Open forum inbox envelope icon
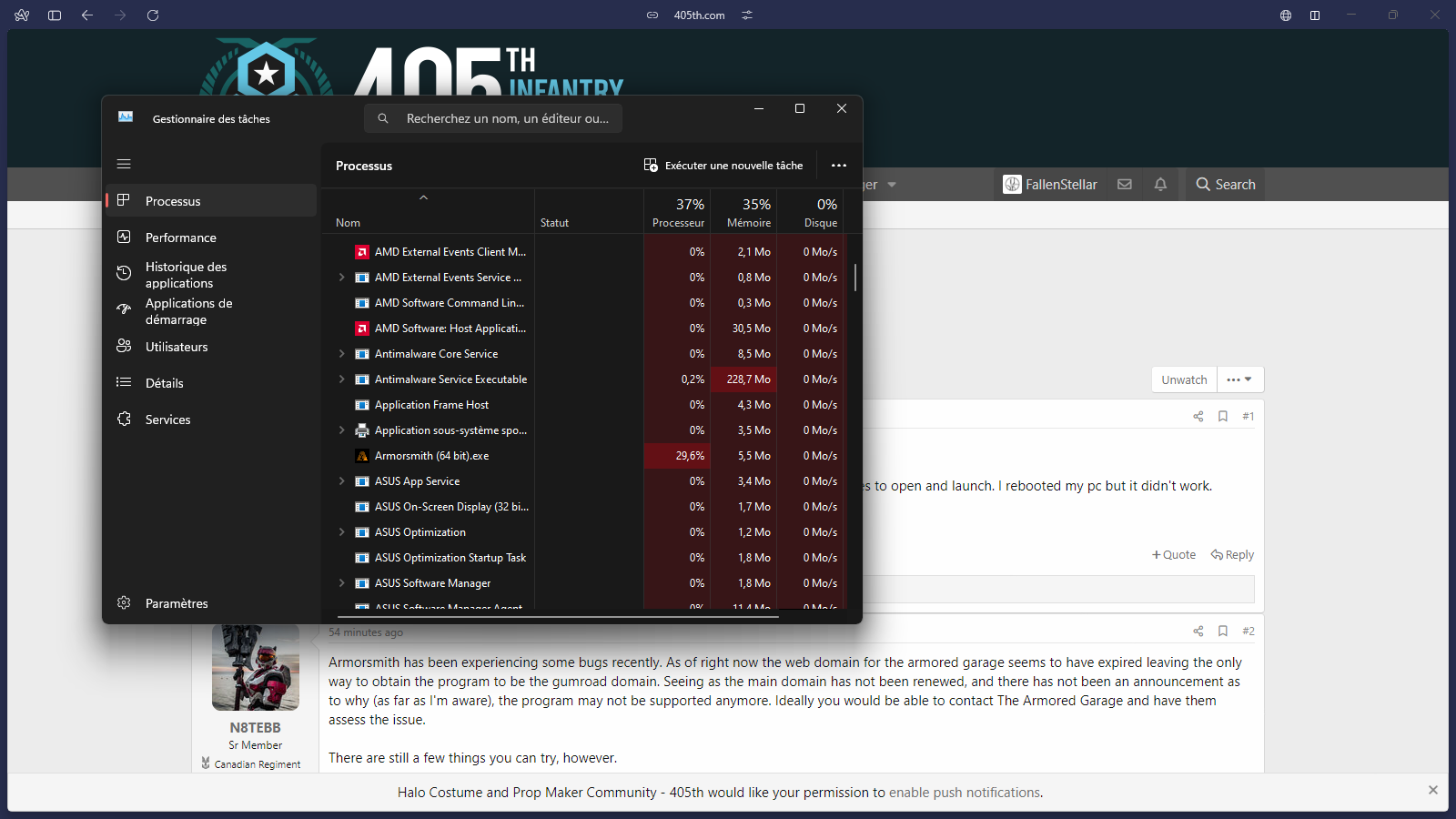 [x=1125, y=185]
